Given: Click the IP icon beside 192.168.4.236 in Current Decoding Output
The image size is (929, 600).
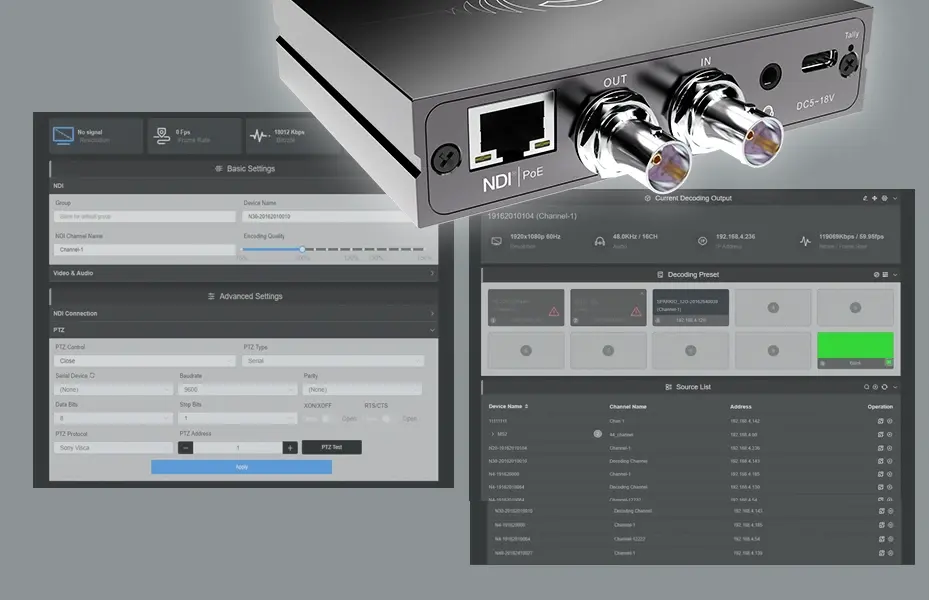Looking at the screenshot, I should pyautogui.click(x=702, y=241).
